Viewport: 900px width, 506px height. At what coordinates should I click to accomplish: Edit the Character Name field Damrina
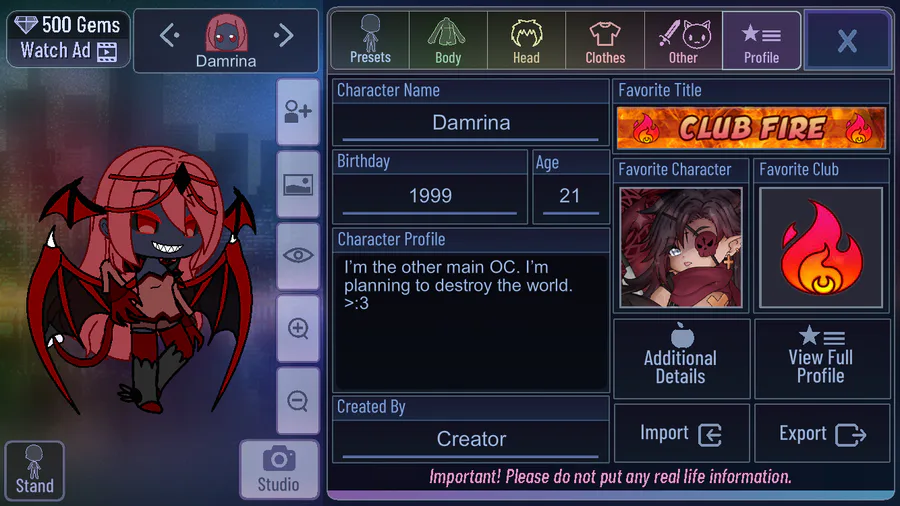[x=471, y=123]
